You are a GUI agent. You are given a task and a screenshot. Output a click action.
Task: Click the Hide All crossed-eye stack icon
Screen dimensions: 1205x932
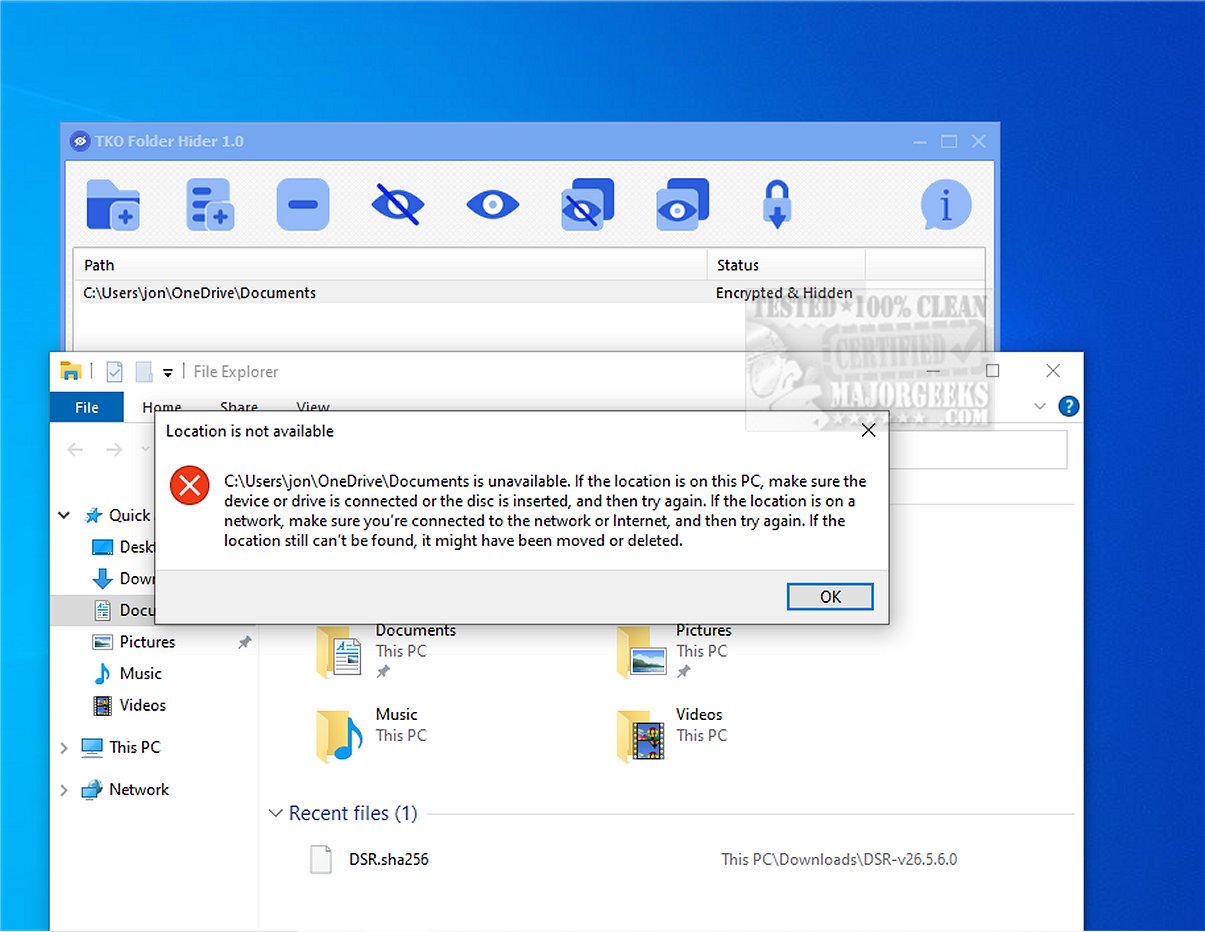click(x=588, y=205)
